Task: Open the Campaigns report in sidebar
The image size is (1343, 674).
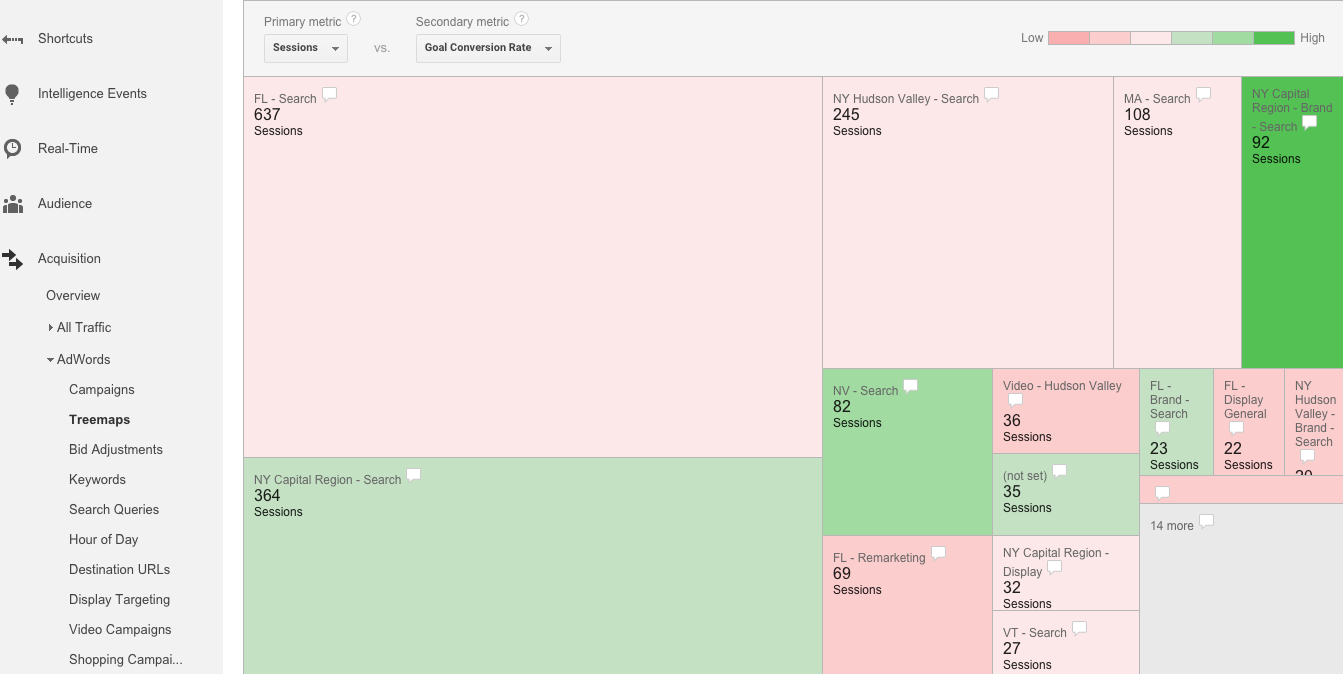Action: tap(101, 390)
